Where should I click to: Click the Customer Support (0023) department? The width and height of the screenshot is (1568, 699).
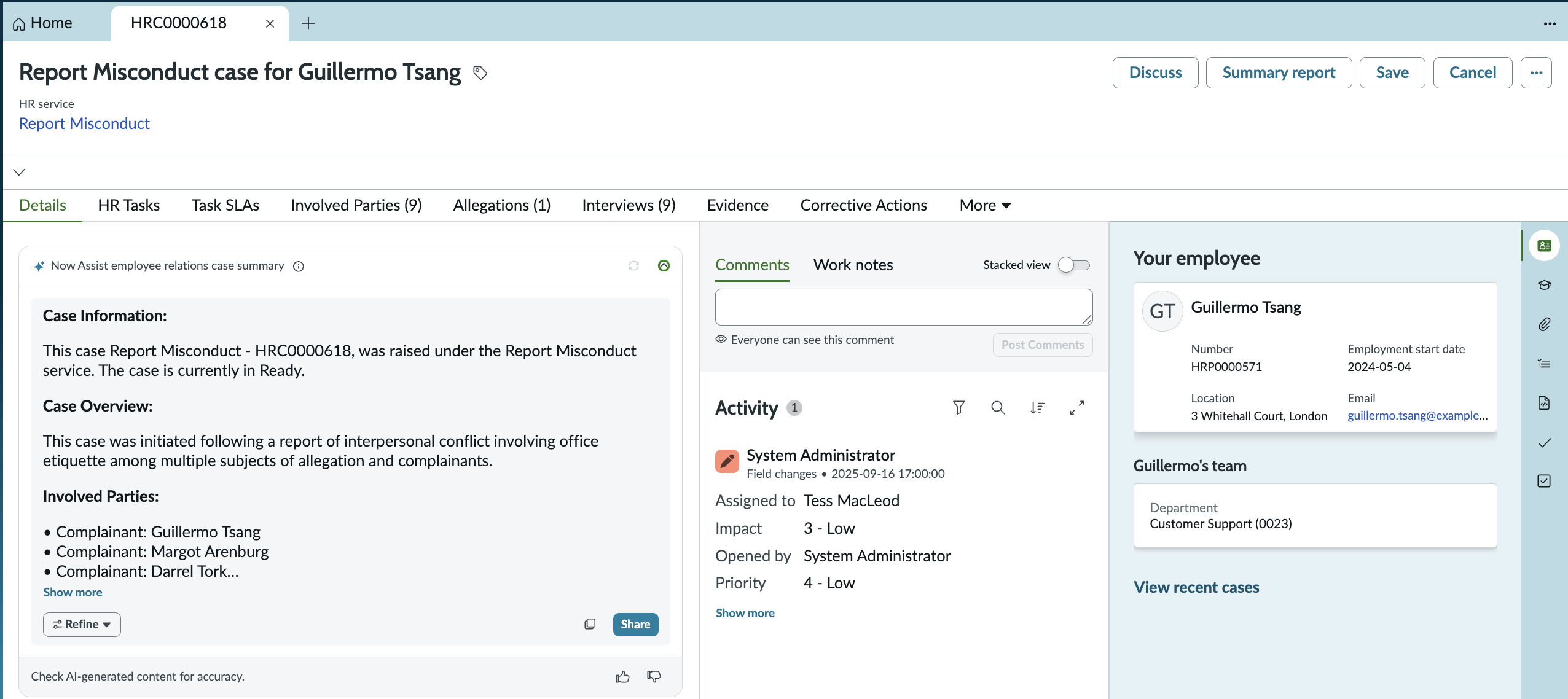coord(1220,524)
